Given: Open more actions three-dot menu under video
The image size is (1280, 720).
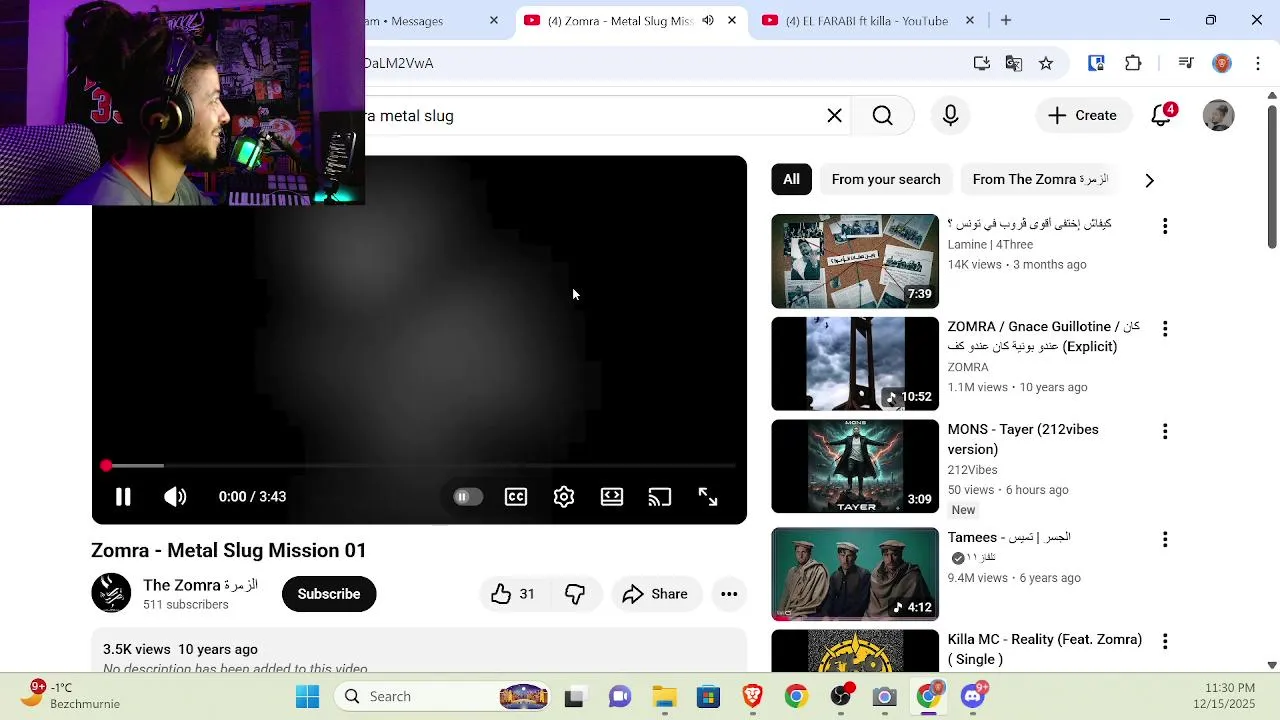Looking at the screenshot, I should click(729, 594).
